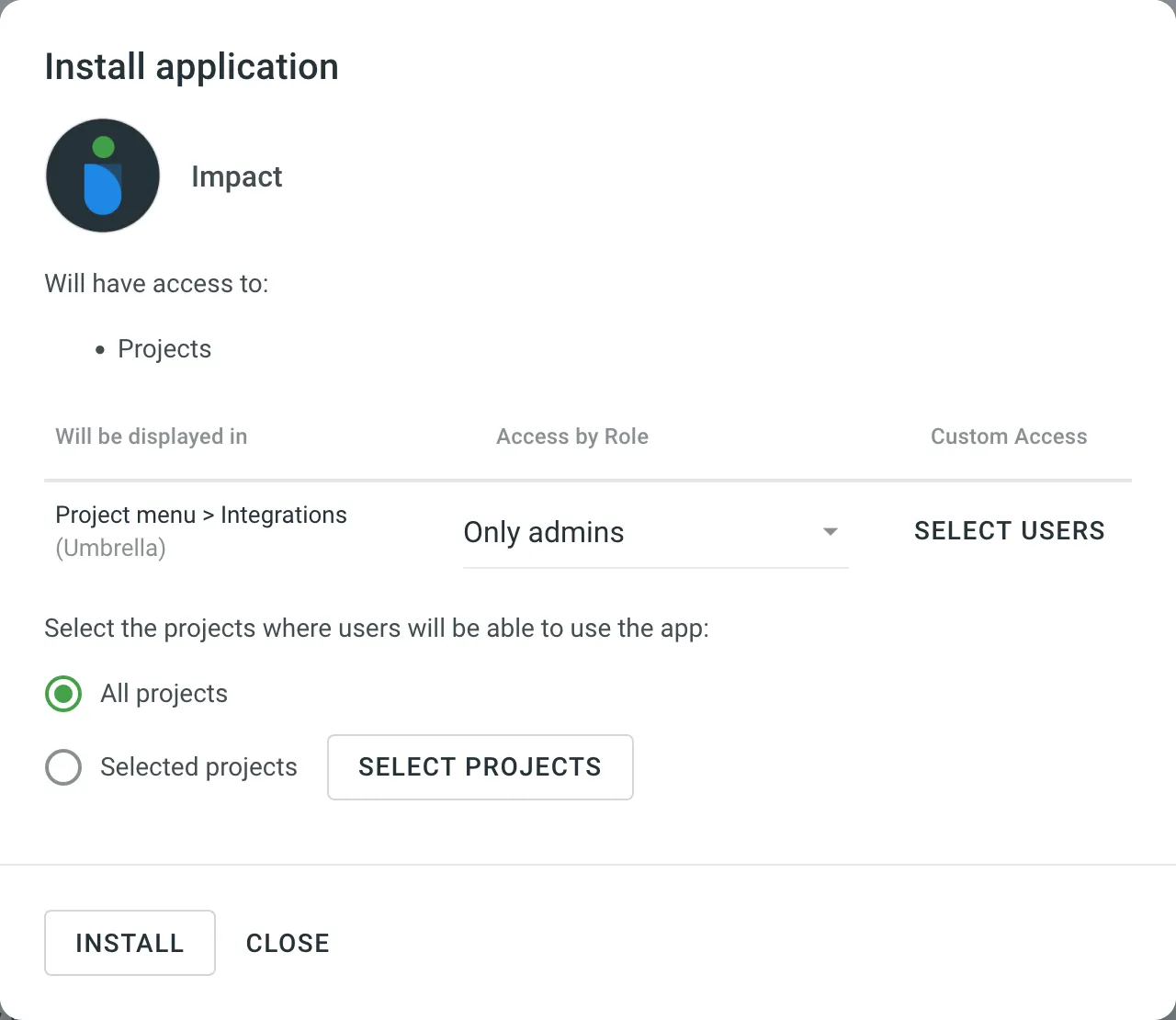
Task: Click the Access by Role column header
Action: [x=571, y=436]
